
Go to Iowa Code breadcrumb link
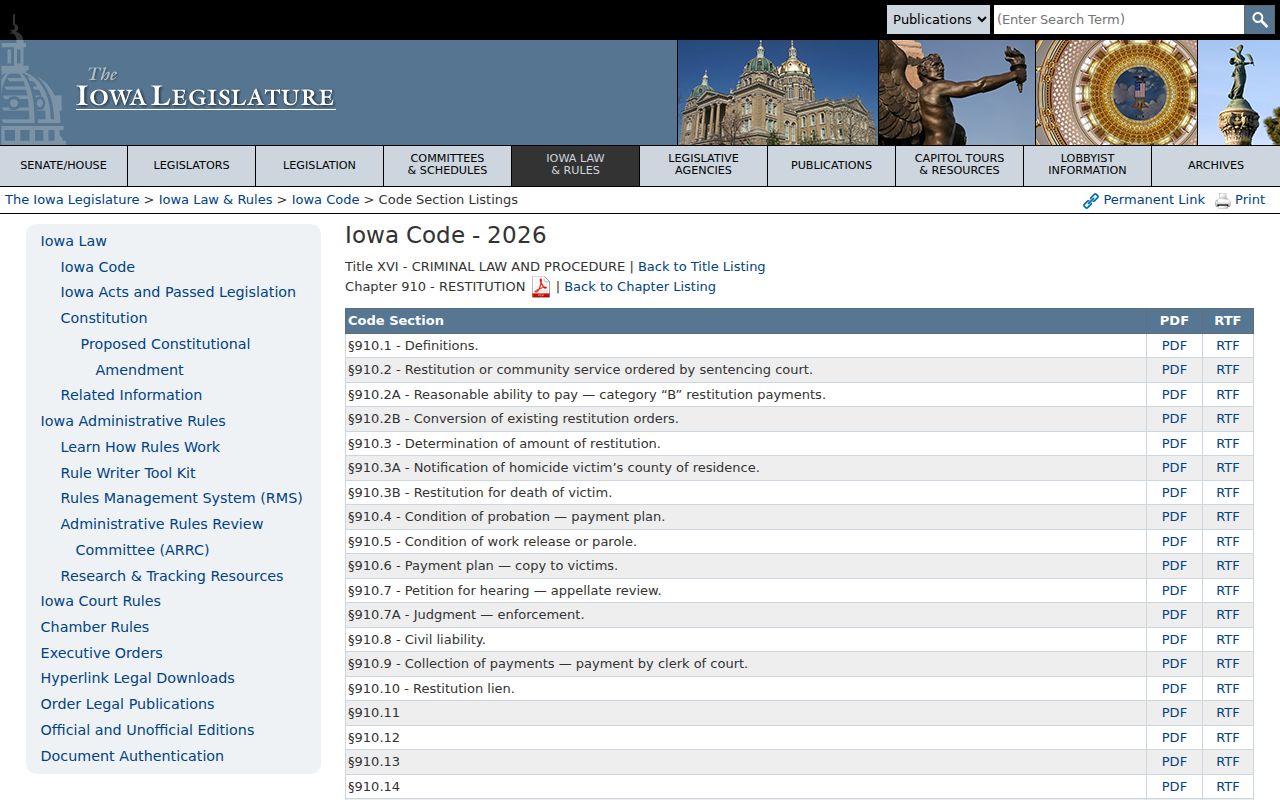tap(326, 200)
